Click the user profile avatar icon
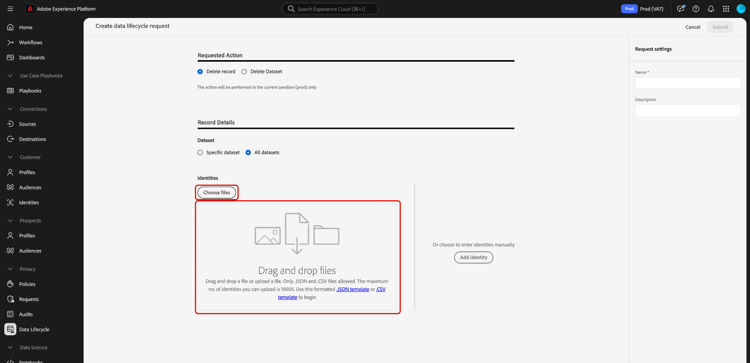 point(740,9)
